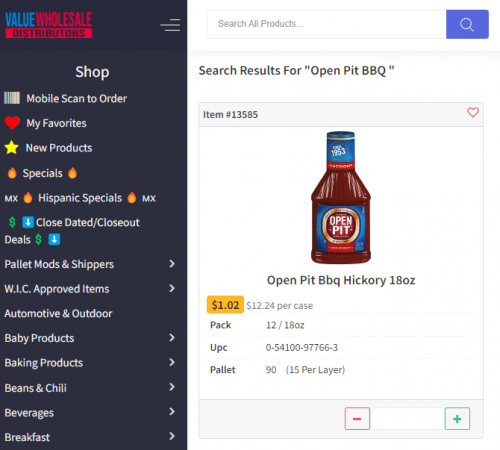Open the Specials menu item
The height and width of the screenshot is (450, 500).
coord(42,173)
